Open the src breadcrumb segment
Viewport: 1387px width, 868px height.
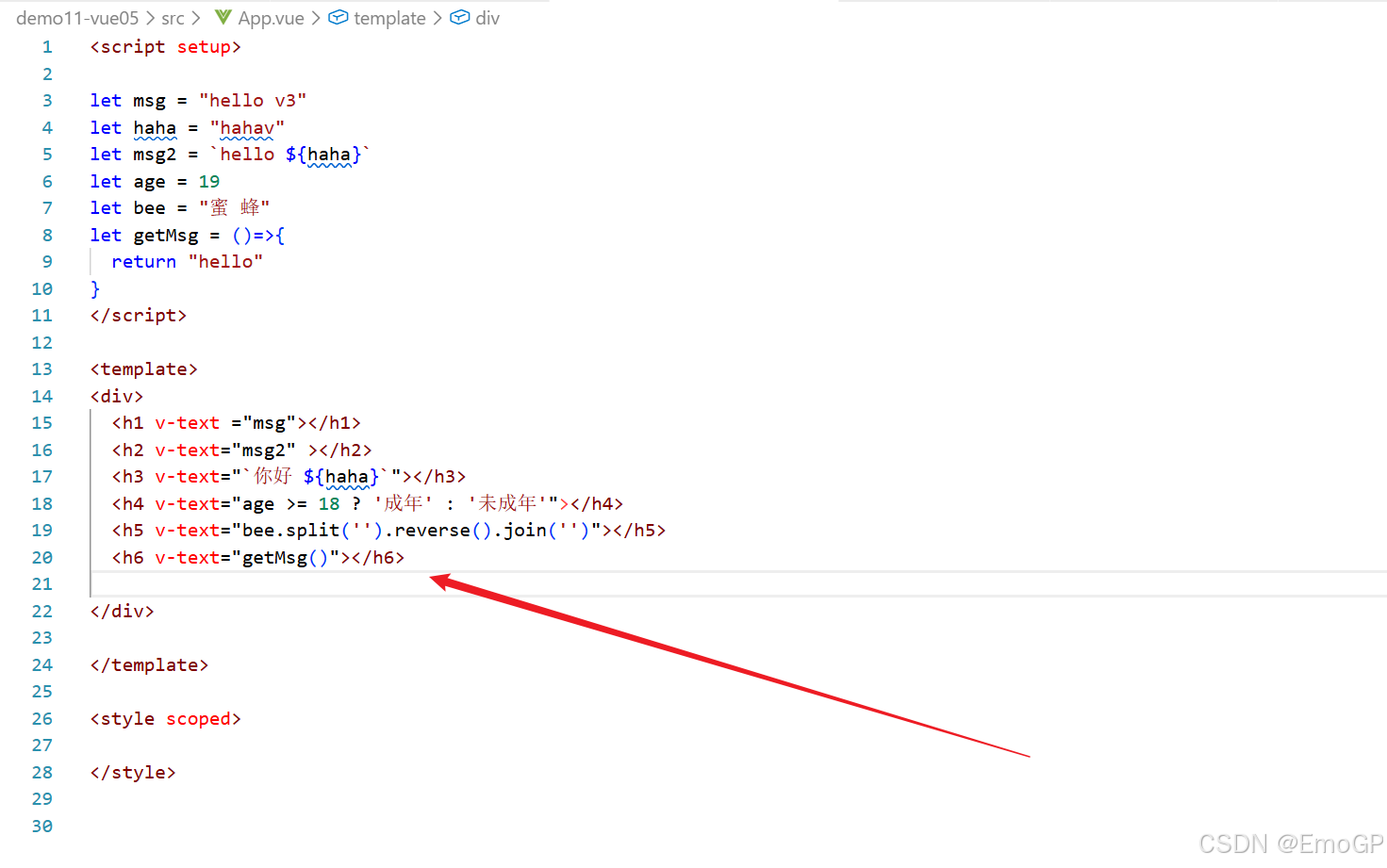click(x=173, y=18)
